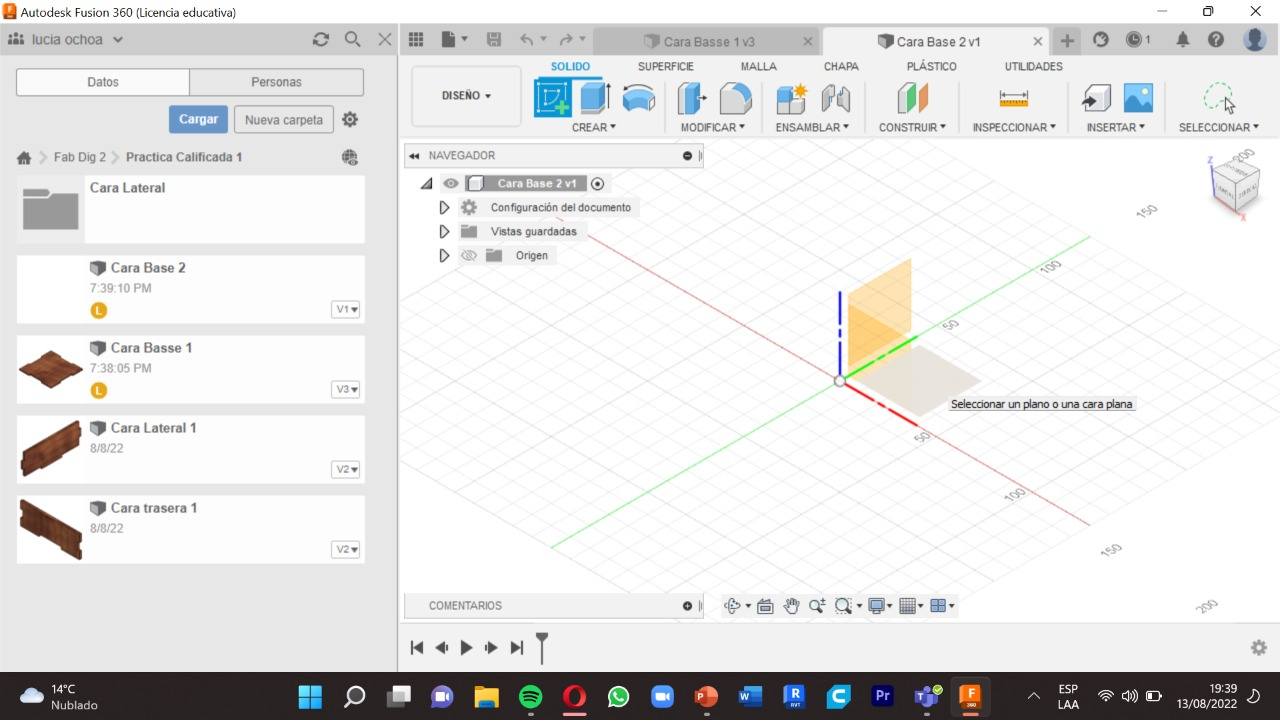Switch to the Personas tab
The width and height of the screenshot is (1280, 720).
[276, 82]
